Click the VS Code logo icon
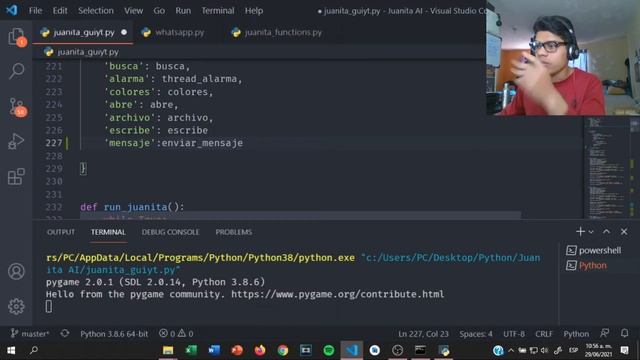The height and width of the screenshot is (360, 640). (11, 10)
